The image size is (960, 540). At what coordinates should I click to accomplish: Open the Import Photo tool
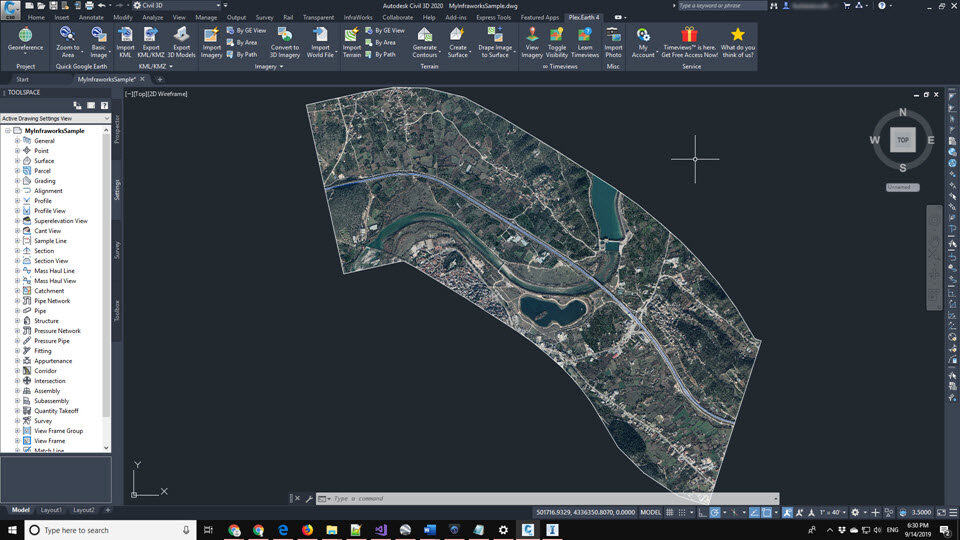tap(613, 35)
